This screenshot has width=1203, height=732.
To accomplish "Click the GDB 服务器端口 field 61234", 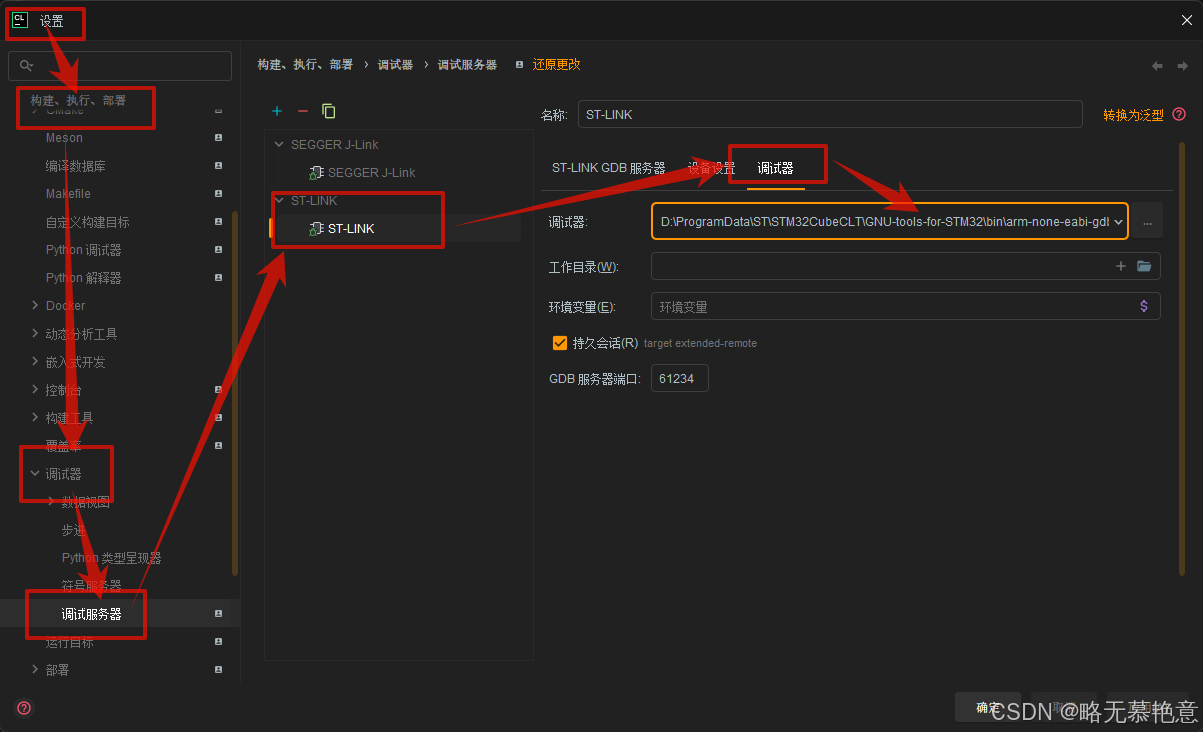I will [x=680, y=379].
